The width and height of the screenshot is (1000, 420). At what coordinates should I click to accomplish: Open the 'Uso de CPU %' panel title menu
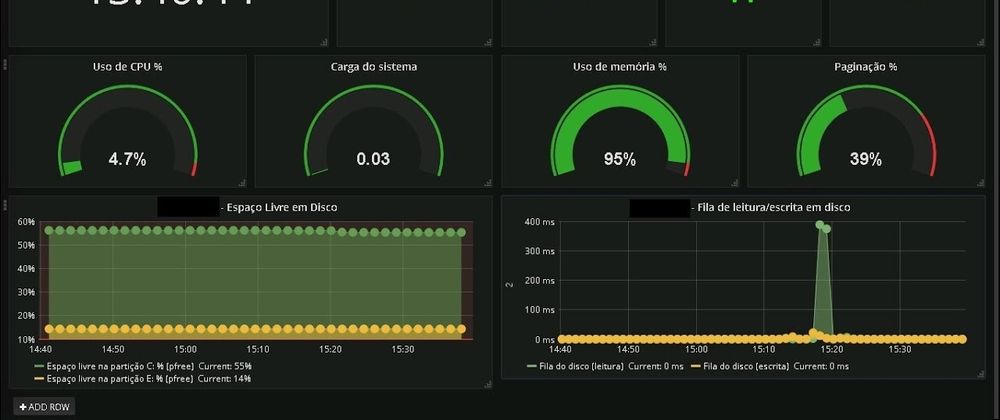point(127,67)
